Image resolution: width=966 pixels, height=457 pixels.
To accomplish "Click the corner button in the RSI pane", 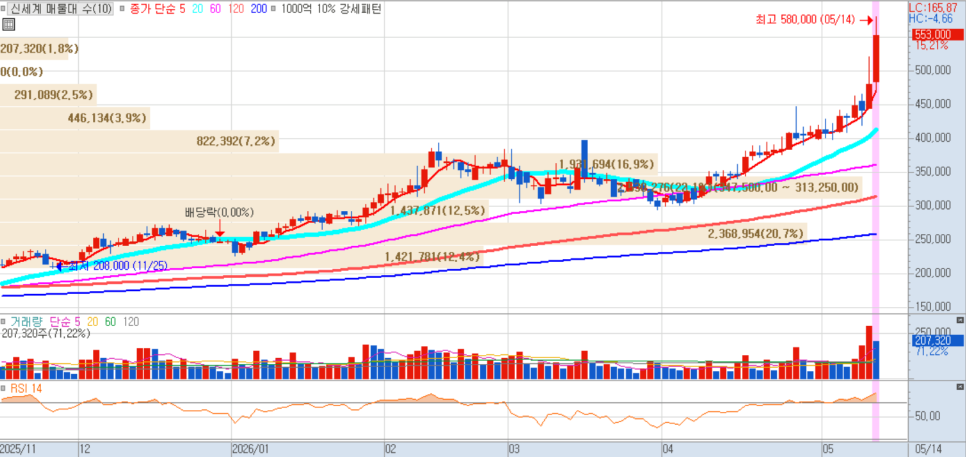I will pyautogui.click(x=959, y=387).
